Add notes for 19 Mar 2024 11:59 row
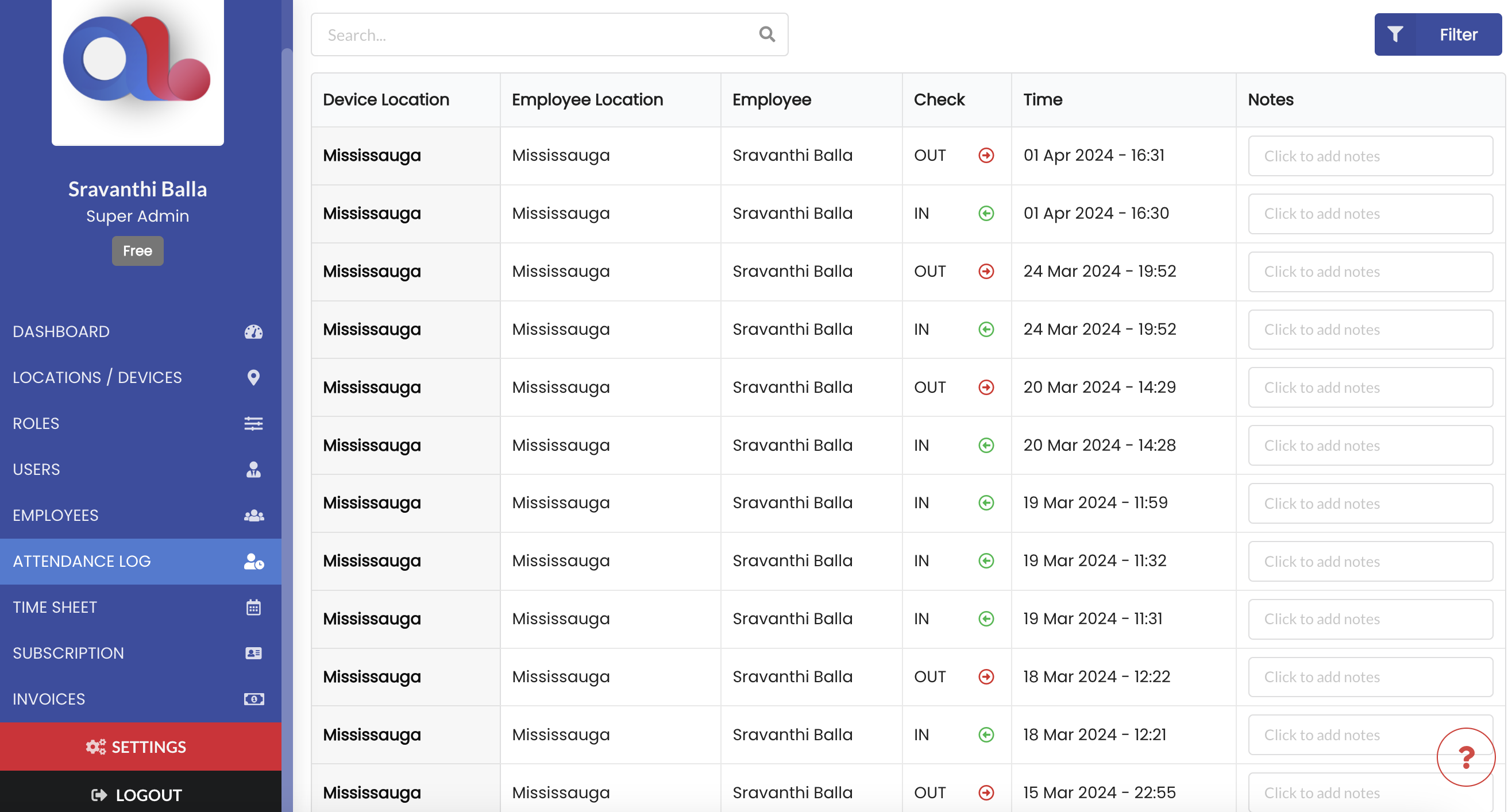Screen dimensions: 1512x812 [1371, 504]
